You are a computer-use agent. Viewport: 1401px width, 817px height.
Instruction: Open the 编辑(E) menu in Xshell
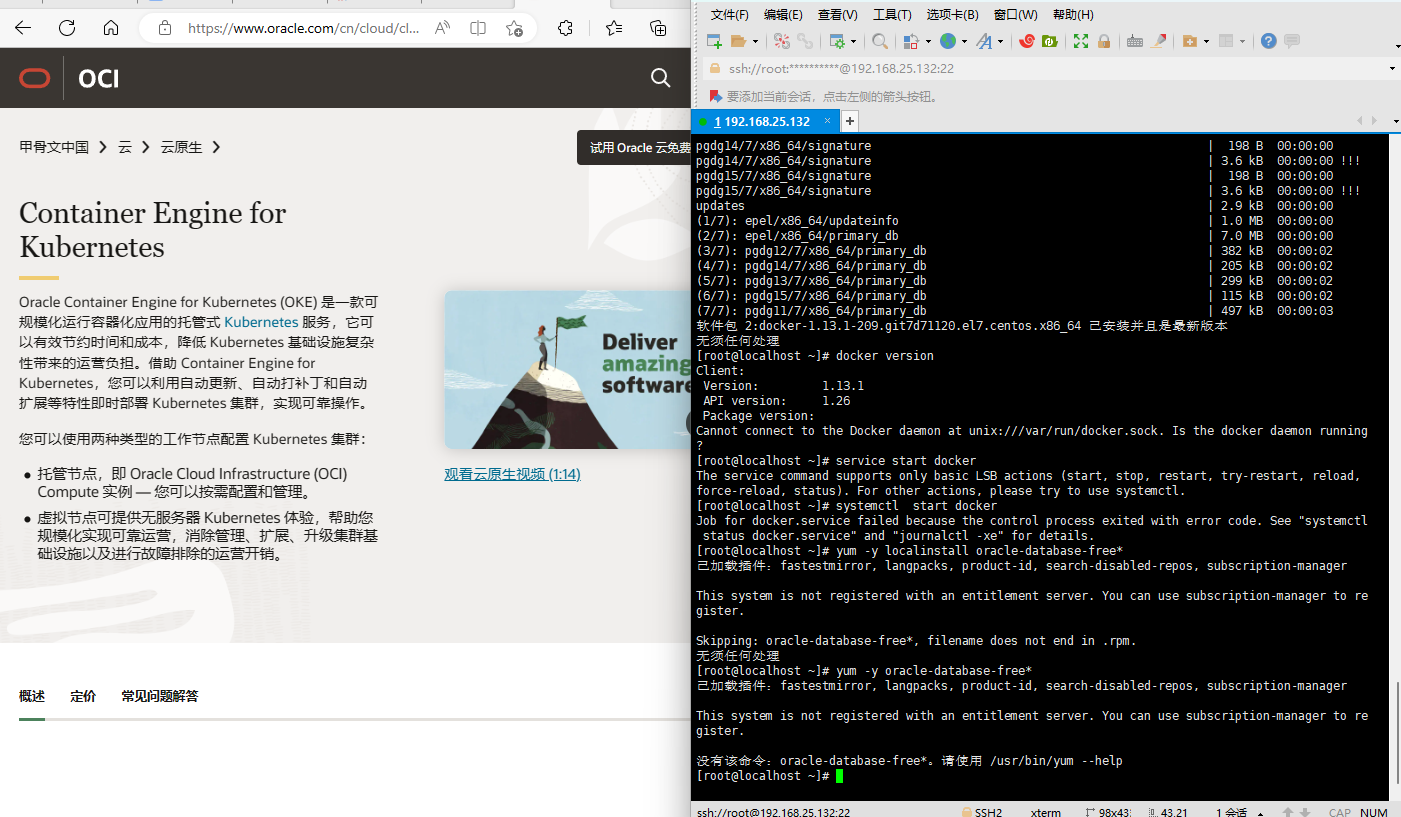[783, 15]
